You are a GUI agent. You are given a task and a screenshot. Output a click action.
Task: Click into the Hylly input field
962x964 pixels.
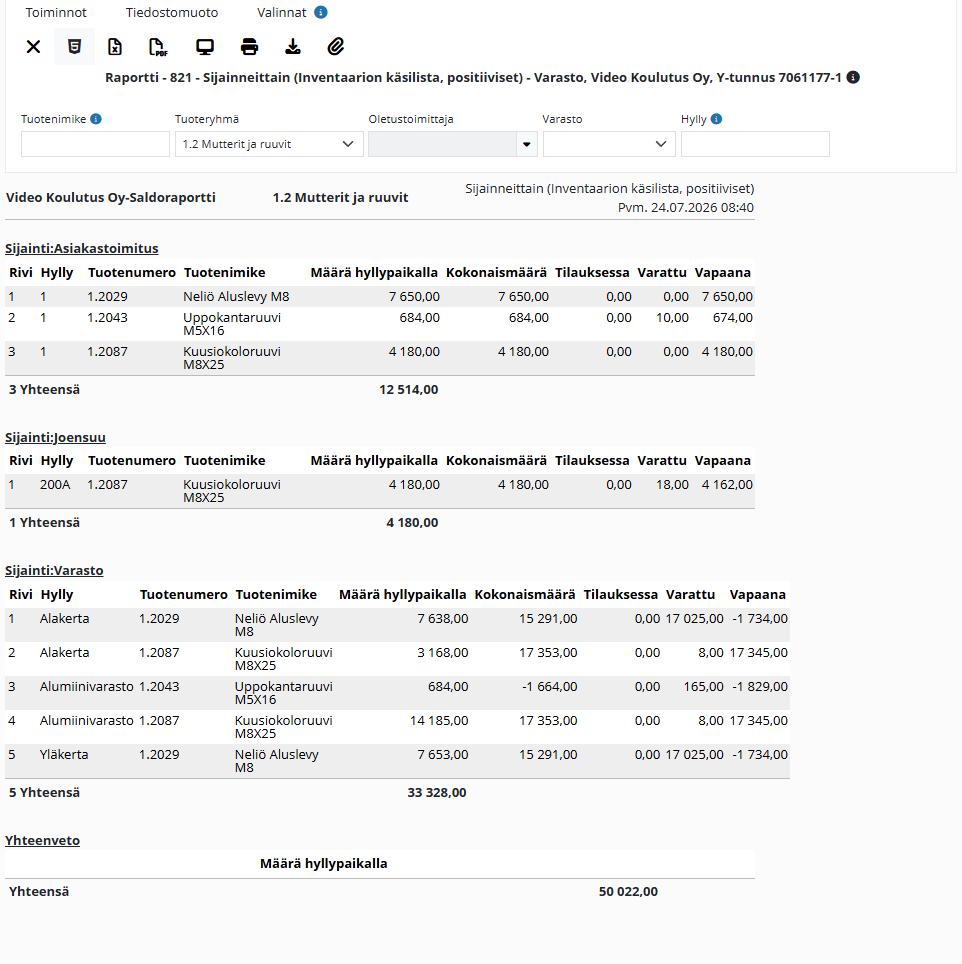click(755, 144)
